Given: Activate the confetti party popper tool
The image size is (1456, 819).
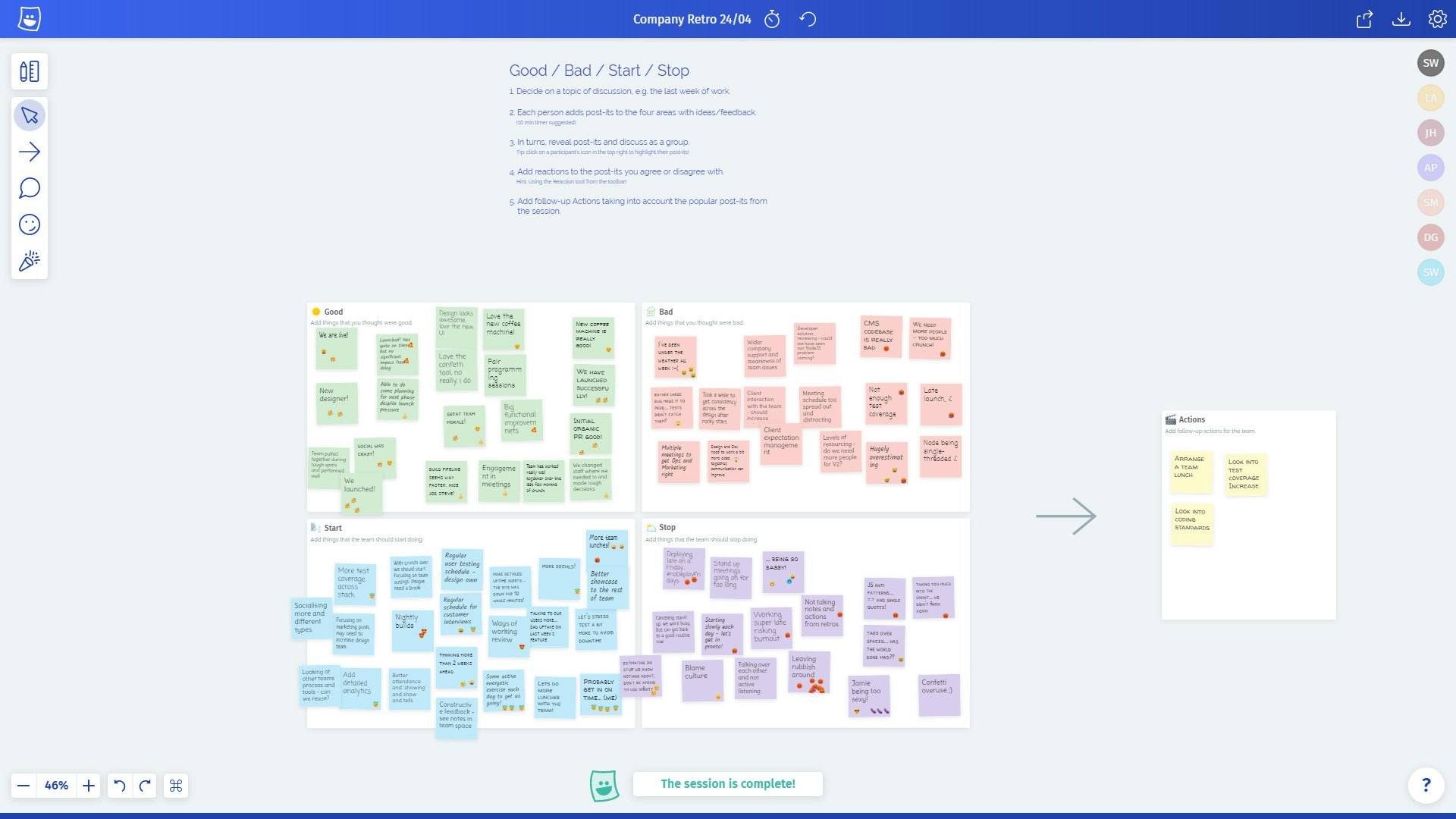Looking at the screenshot, I should click(x=30, y=261).
